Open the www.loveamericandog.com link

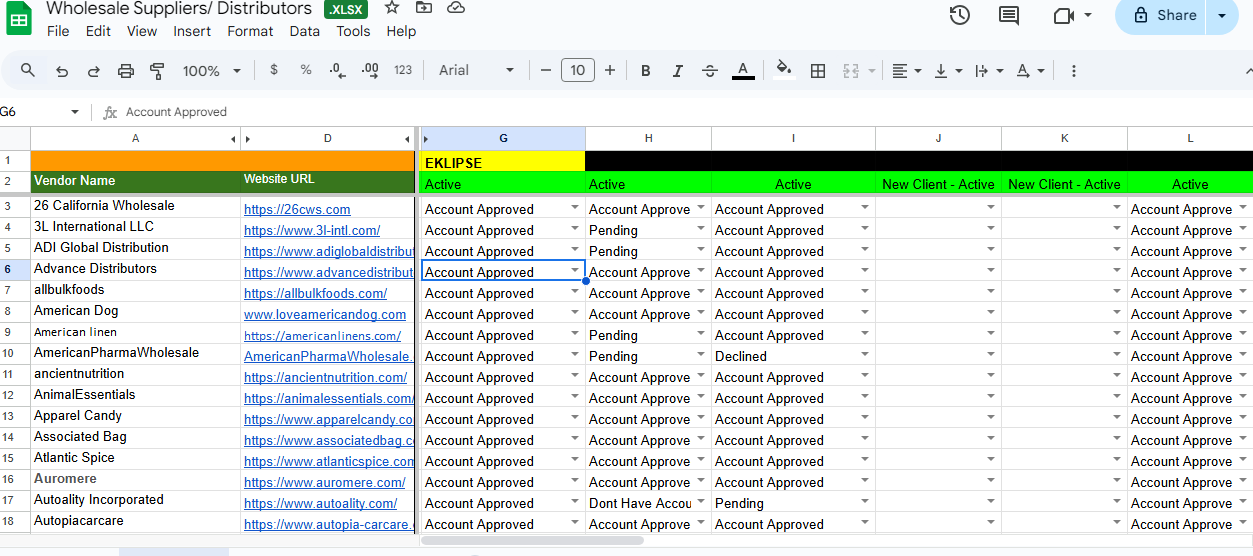tap(325, 314)
